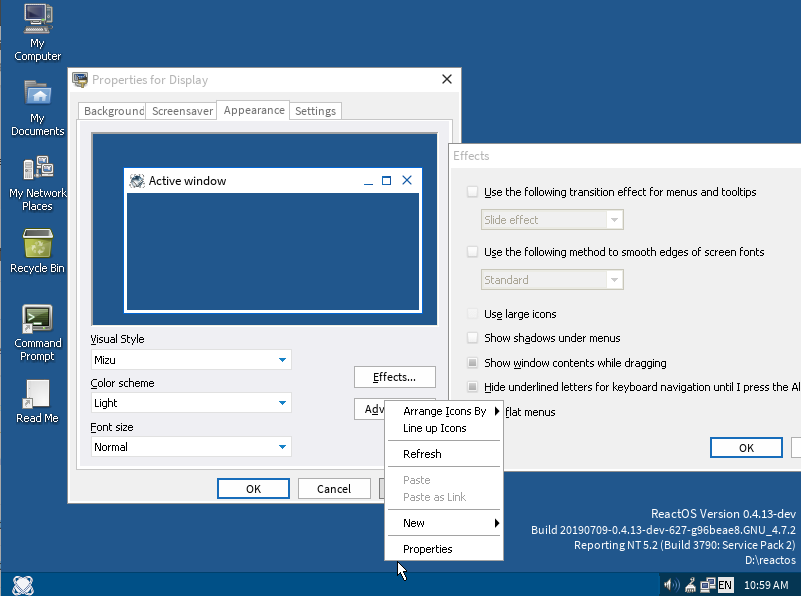This screenshot has width=801, height=596.
Task: Click the 'Color scheme' label
Action: (122, 383)
